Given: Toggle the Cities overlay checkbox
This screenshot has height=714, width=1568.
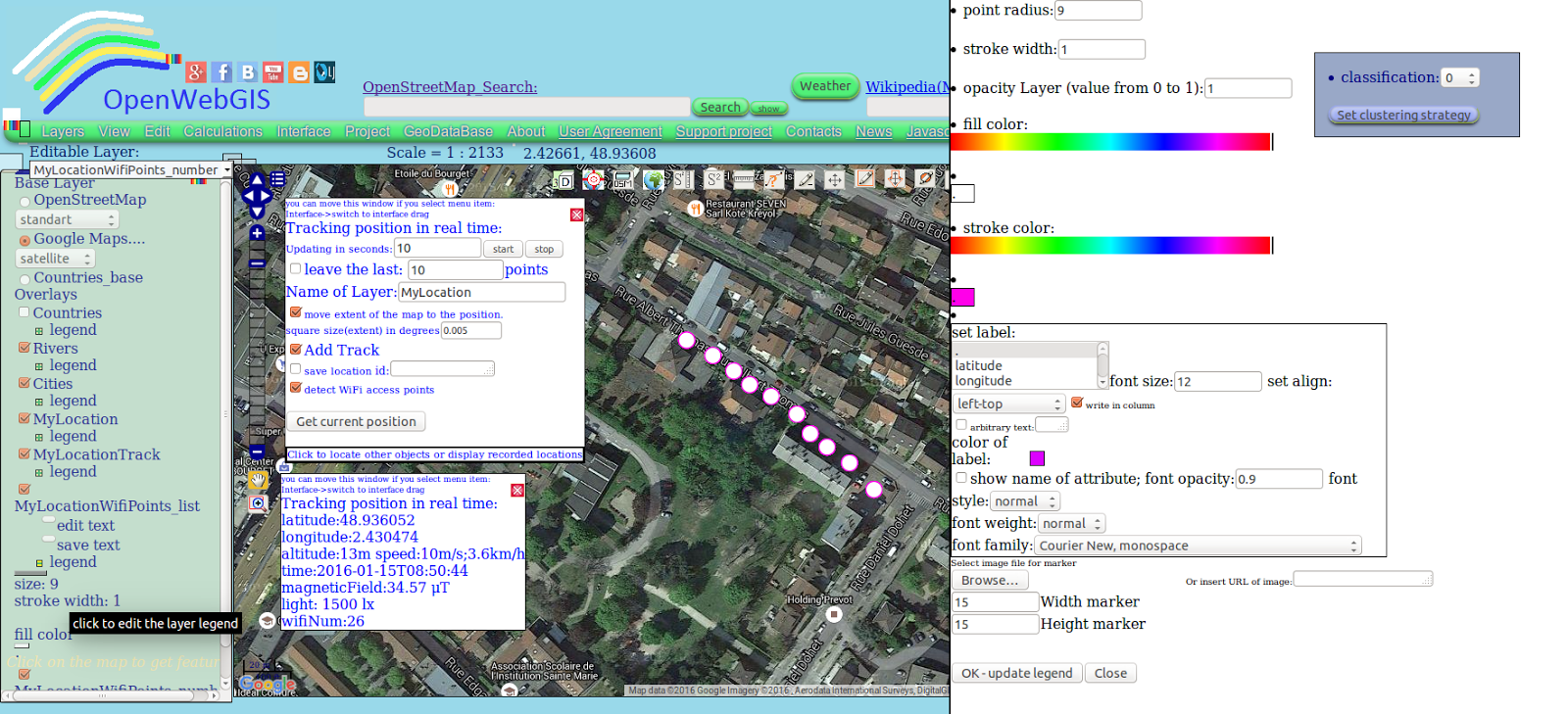Looking at the screenshot, I should pyautogui.click(x=24, y=383).
